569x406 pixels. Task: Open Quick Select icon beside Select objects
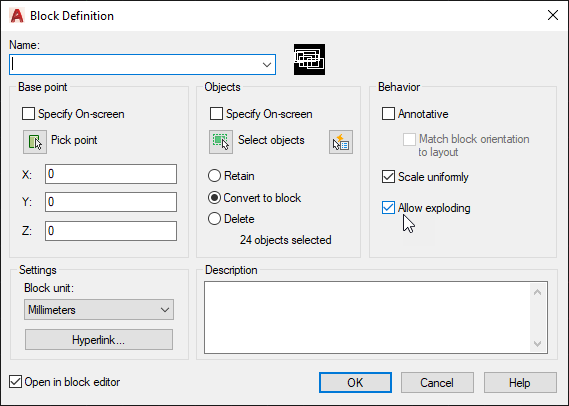341,142
